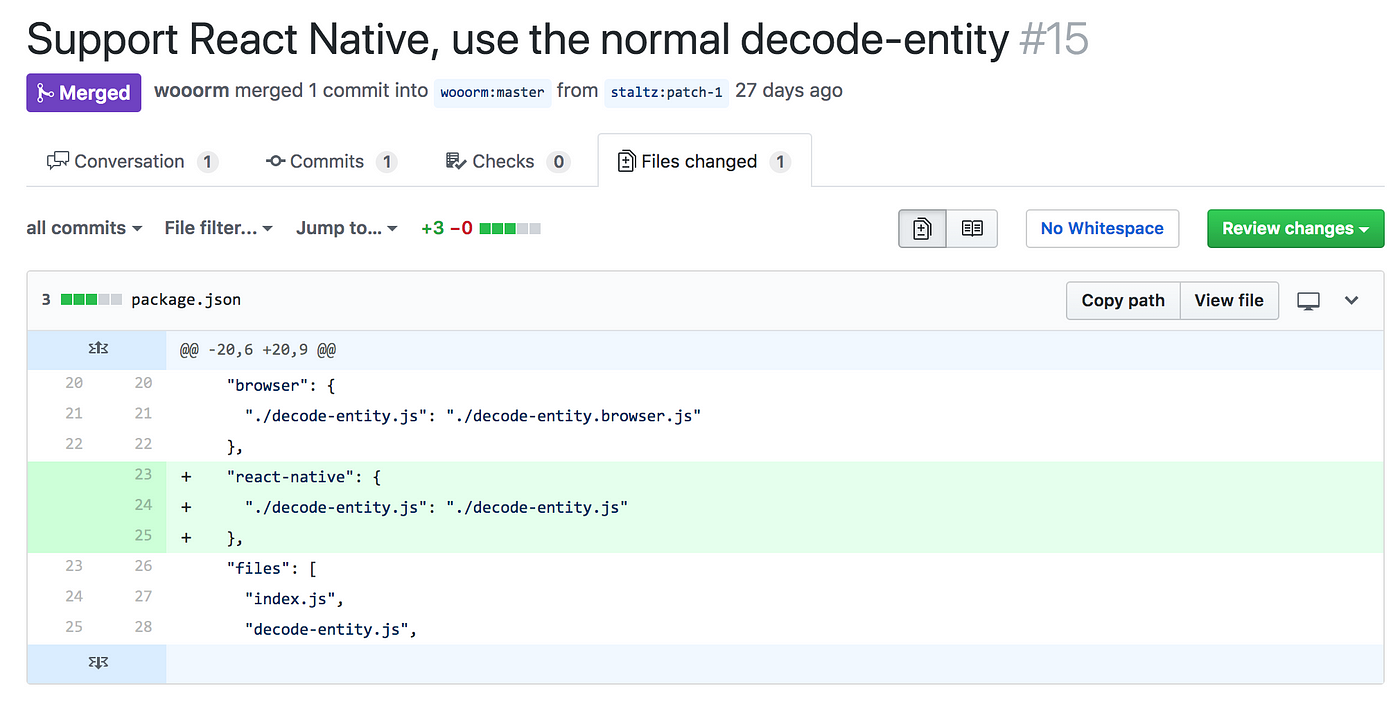Open the display rich diff monitor icon
The height and width of the screenshot is (704, 1400).
1308,300
